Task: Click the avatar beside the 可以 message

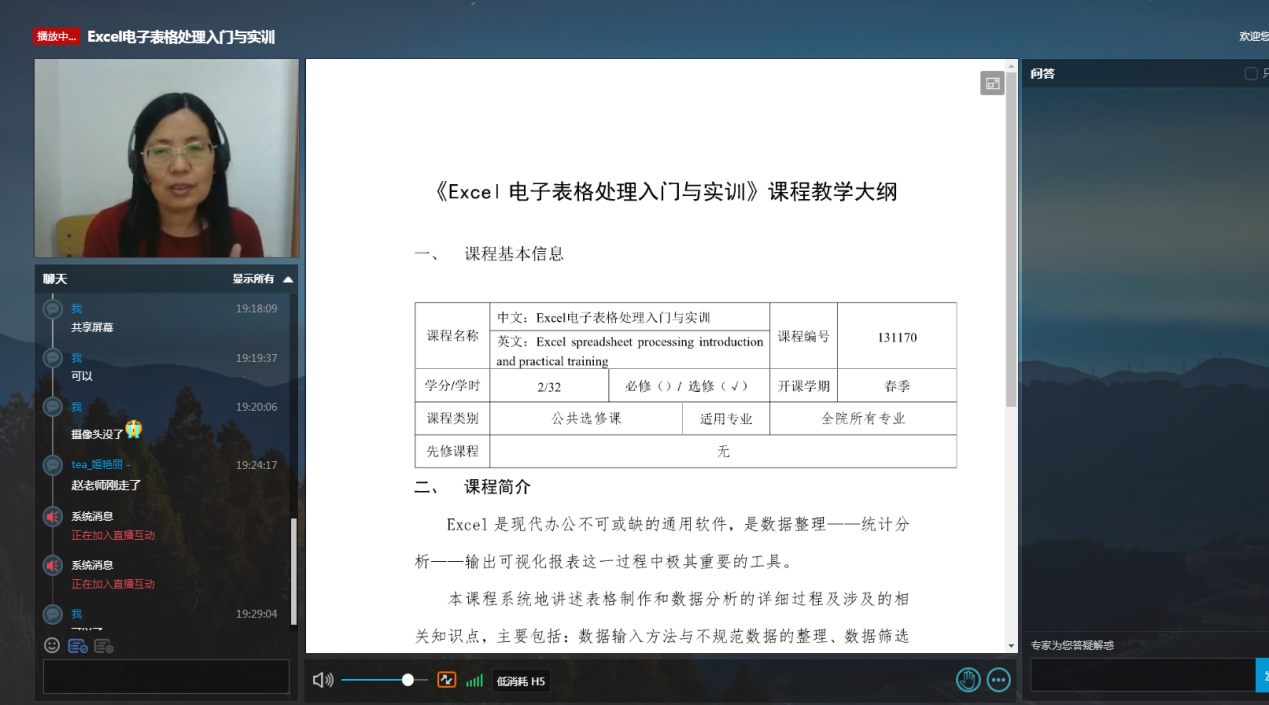Action: [x=53, y=358]
